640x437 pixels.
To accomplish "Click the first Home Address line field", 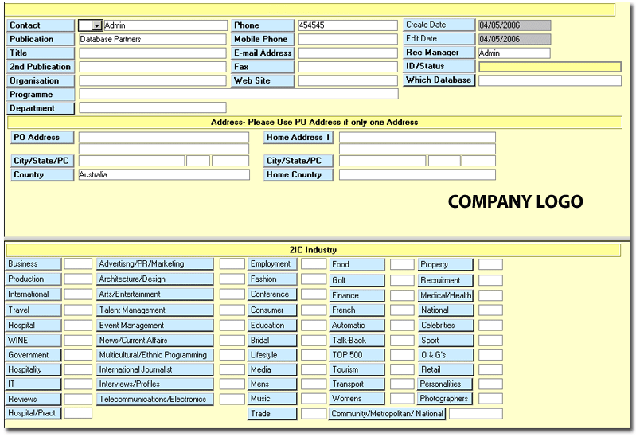I will pos(417,137).
